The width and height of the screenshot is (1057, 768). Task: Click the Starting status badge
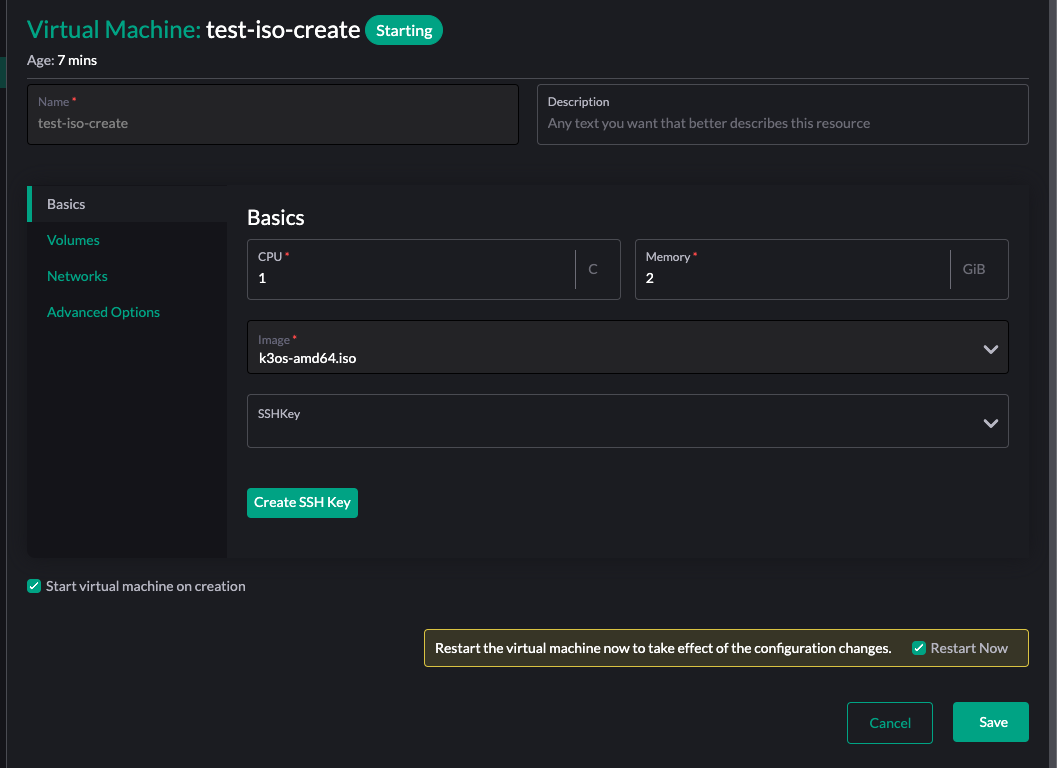point(404,30)
